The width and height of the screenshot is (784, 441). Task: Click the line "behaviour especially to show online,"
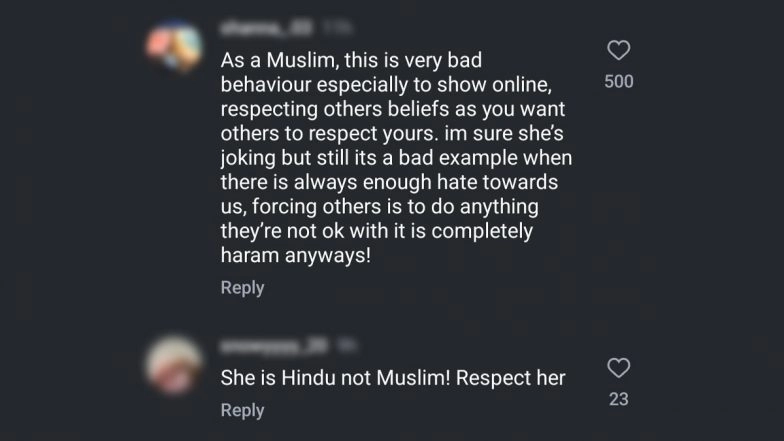(x=386, y=84)
